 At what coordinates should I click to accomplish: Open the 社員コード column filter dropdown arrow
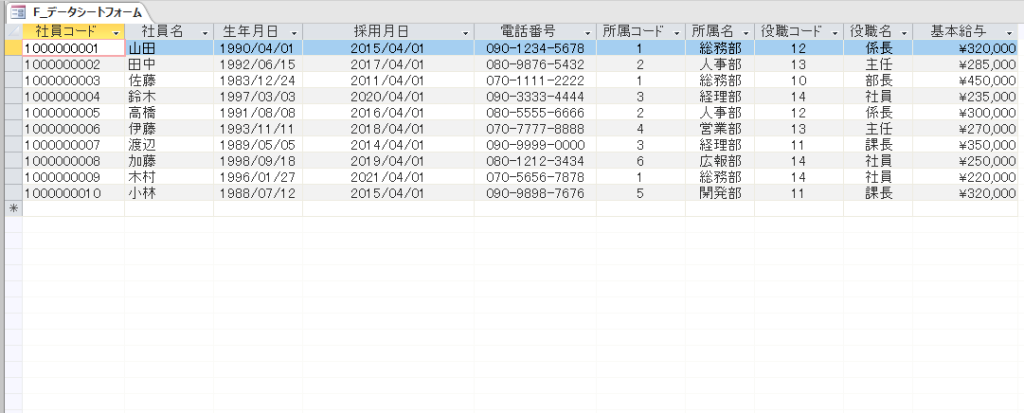tap(116, 33)
